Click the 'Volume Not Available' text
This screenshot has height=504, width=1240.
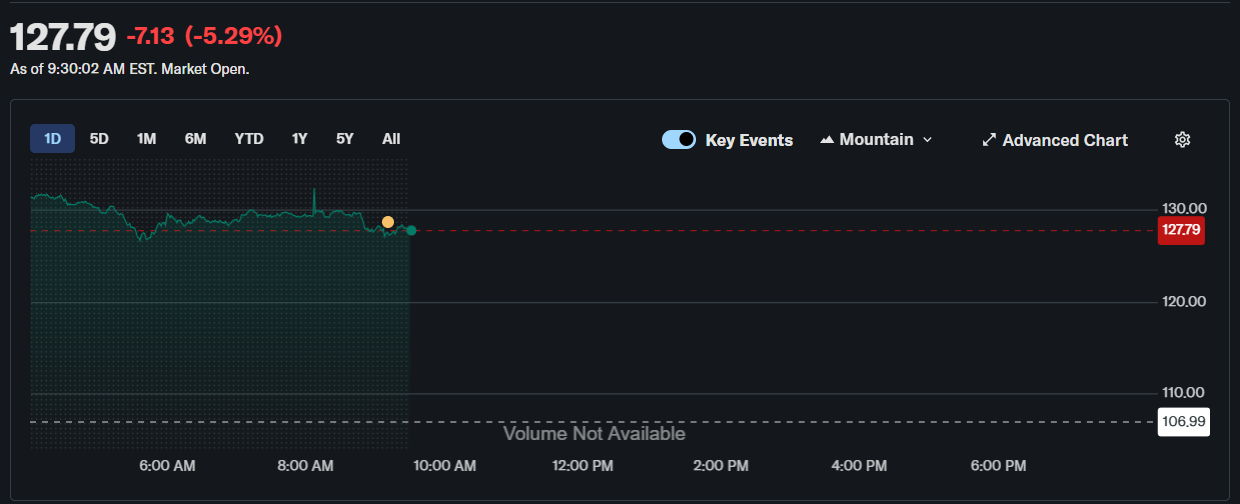point(594,433)
